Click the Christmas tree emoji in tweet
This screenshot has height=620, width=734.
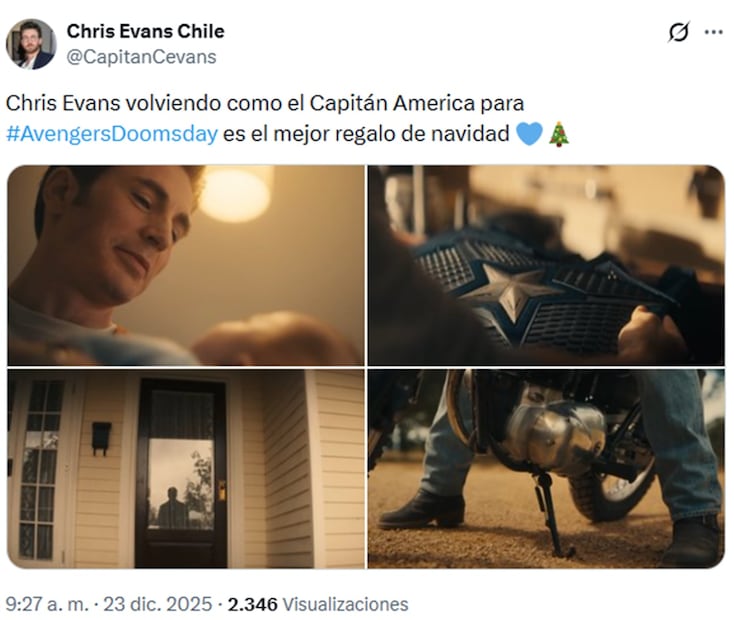pos(559,134)
